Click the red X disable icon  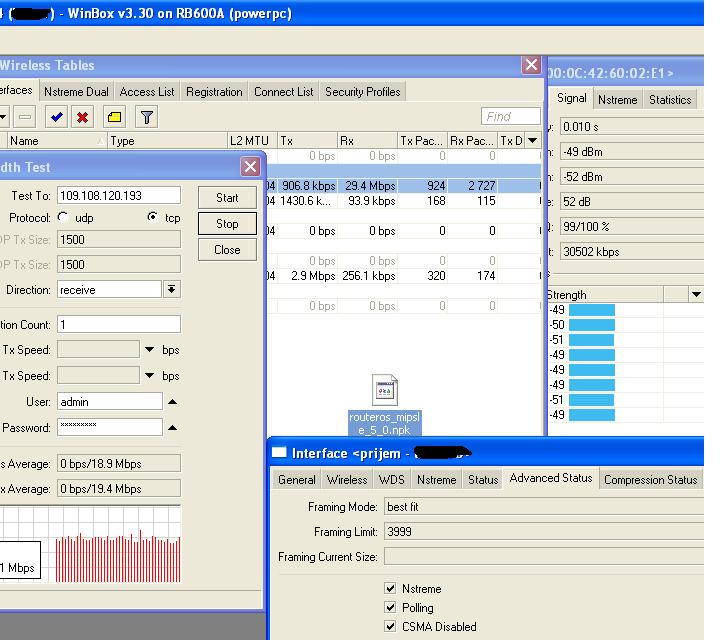click(x=83, y=118)
